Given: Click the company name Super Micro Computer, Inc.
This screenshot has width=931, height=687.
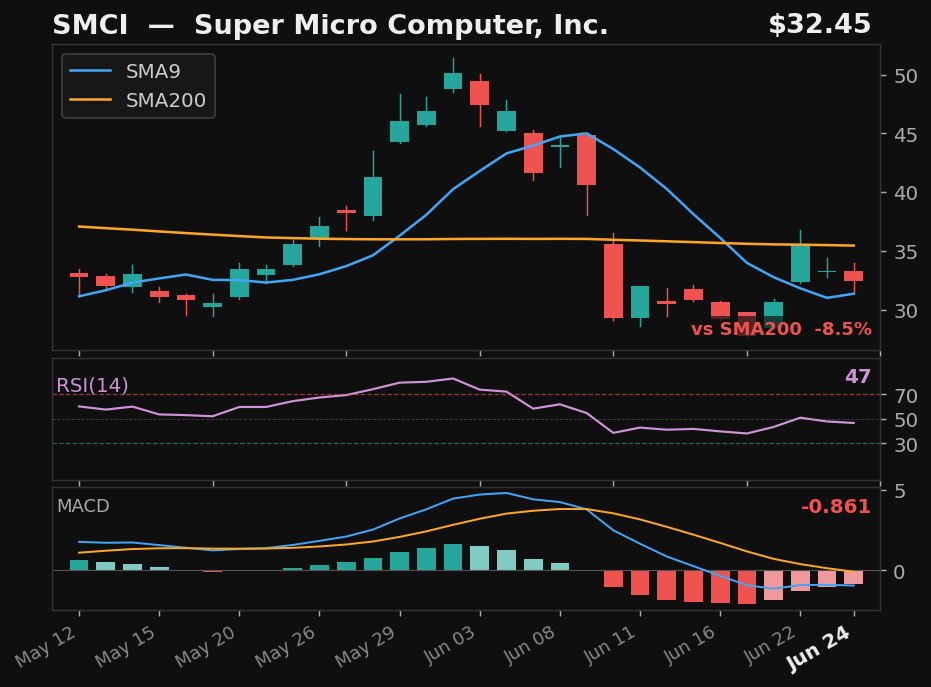Looking at the screenshot, I should (x=401, y=26).
